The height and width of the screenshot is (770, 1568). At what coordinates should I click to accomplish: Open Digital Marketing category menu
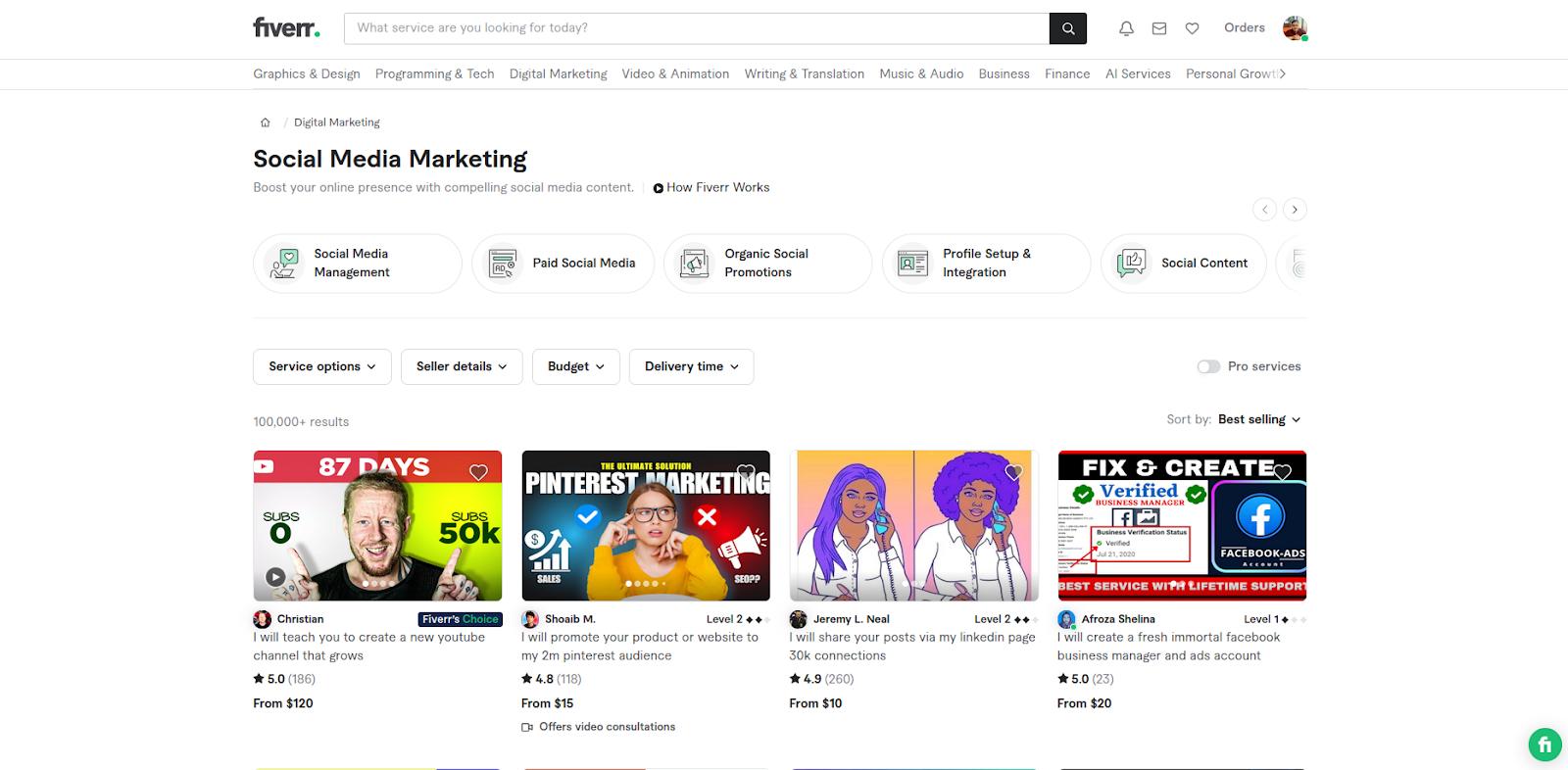pos(559,73)
